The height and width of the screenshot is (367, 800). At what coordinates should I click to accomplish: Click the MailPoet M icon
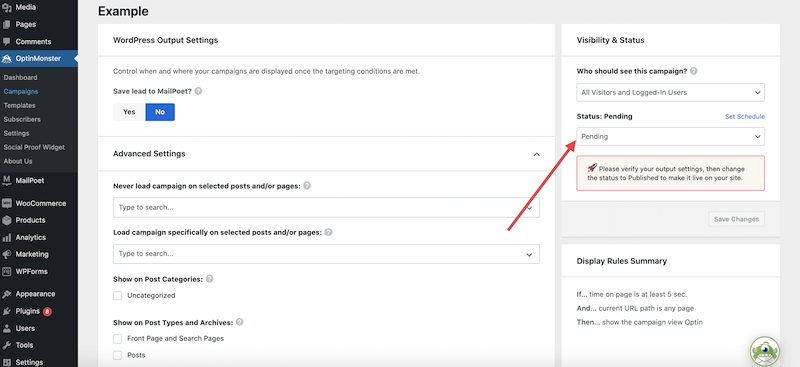click(7, 180)
